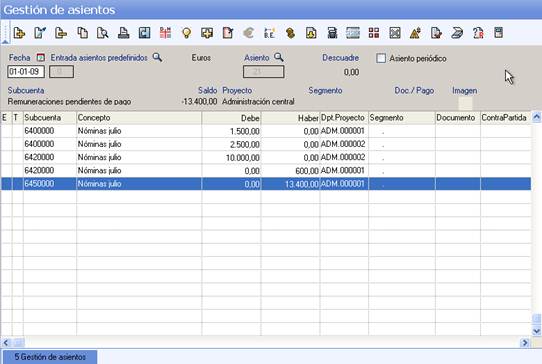This screenshot has height=364, width=542.
Task: Click the Administración central project text
Action: click(258, 102)
